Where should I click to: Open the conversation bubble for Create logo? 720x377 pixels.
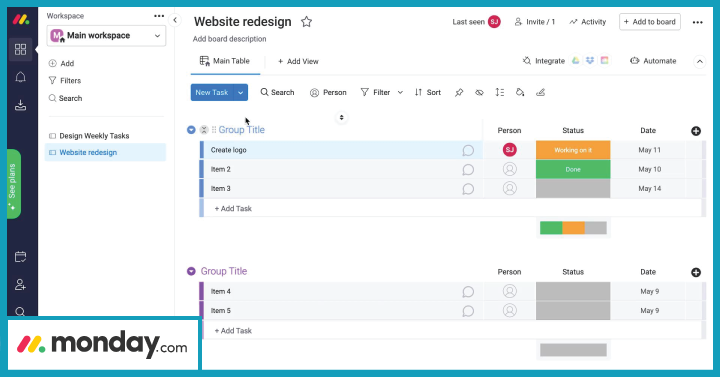point(468,150)
